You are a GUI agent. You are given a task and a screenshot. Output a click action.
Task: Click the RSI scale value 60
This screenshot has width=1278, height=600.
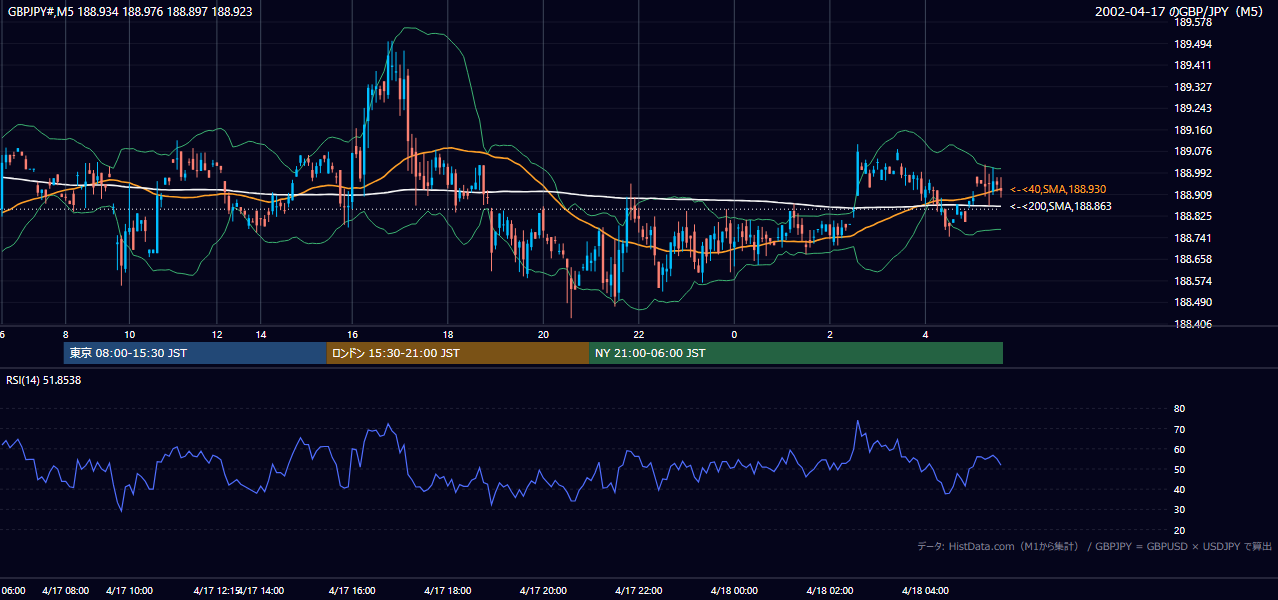click(x=1179, y=449)
